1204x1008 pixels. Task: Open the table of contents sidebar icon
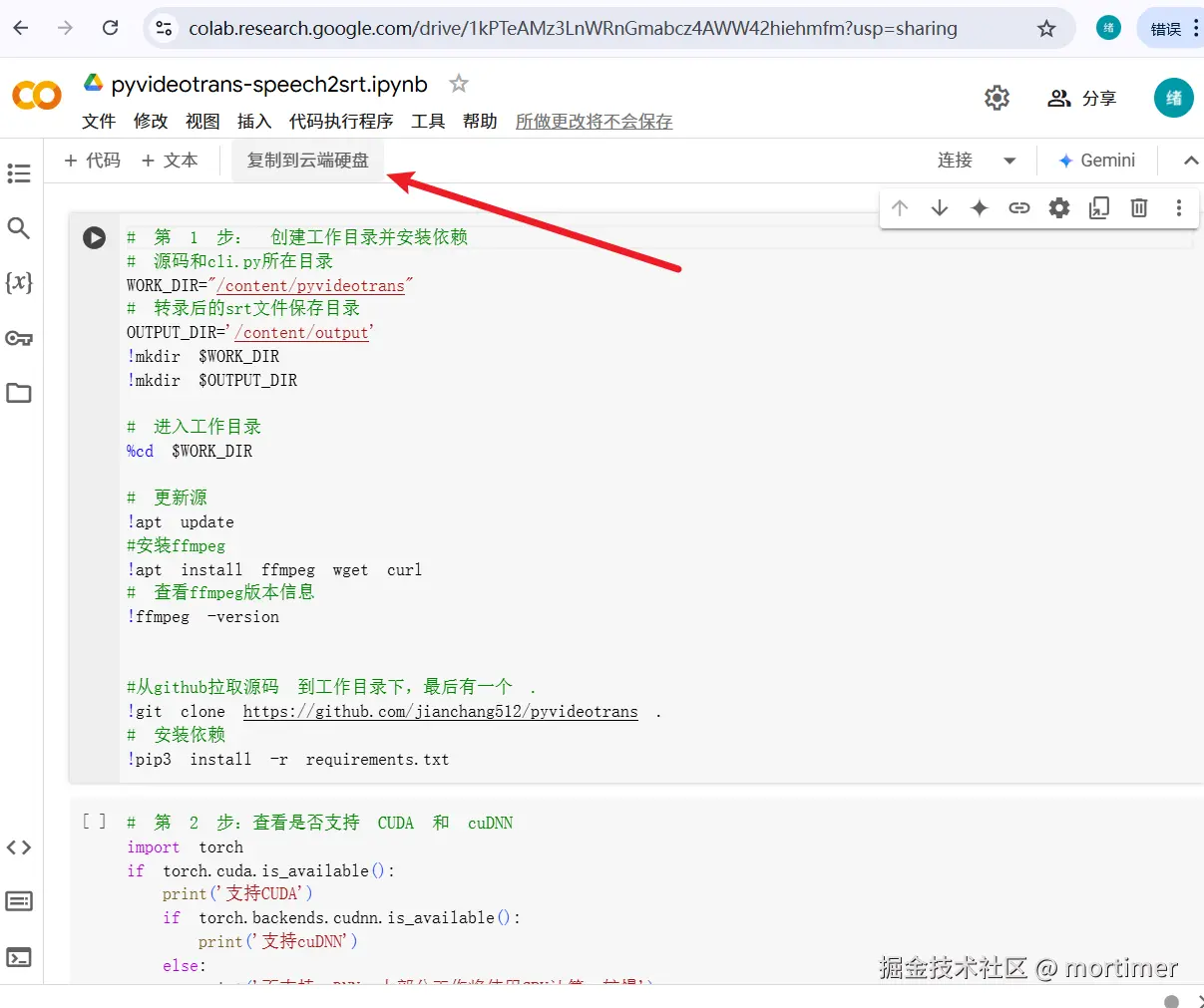tap(19, 173)
